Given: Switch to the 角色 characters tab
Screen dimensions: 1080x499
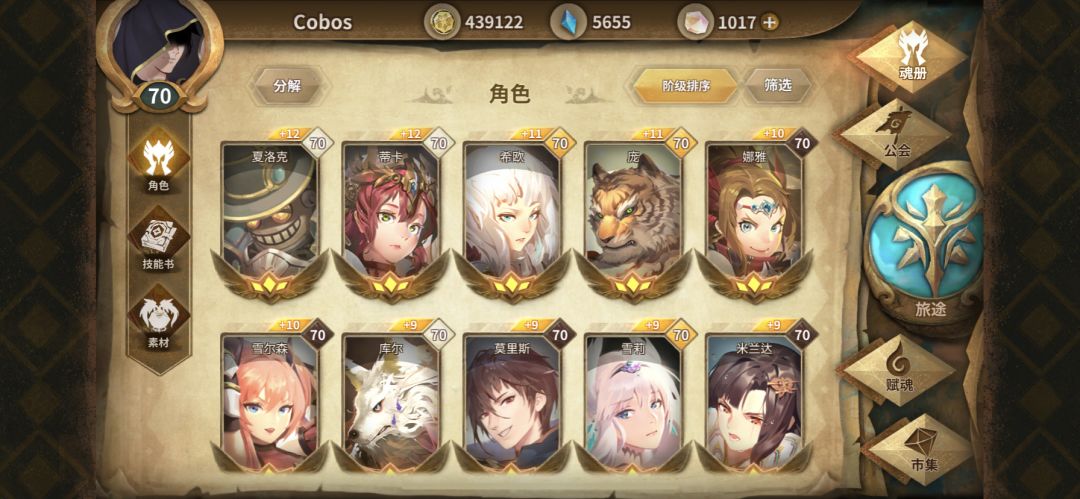Looking at the screenshot, I should pos(158,161).
